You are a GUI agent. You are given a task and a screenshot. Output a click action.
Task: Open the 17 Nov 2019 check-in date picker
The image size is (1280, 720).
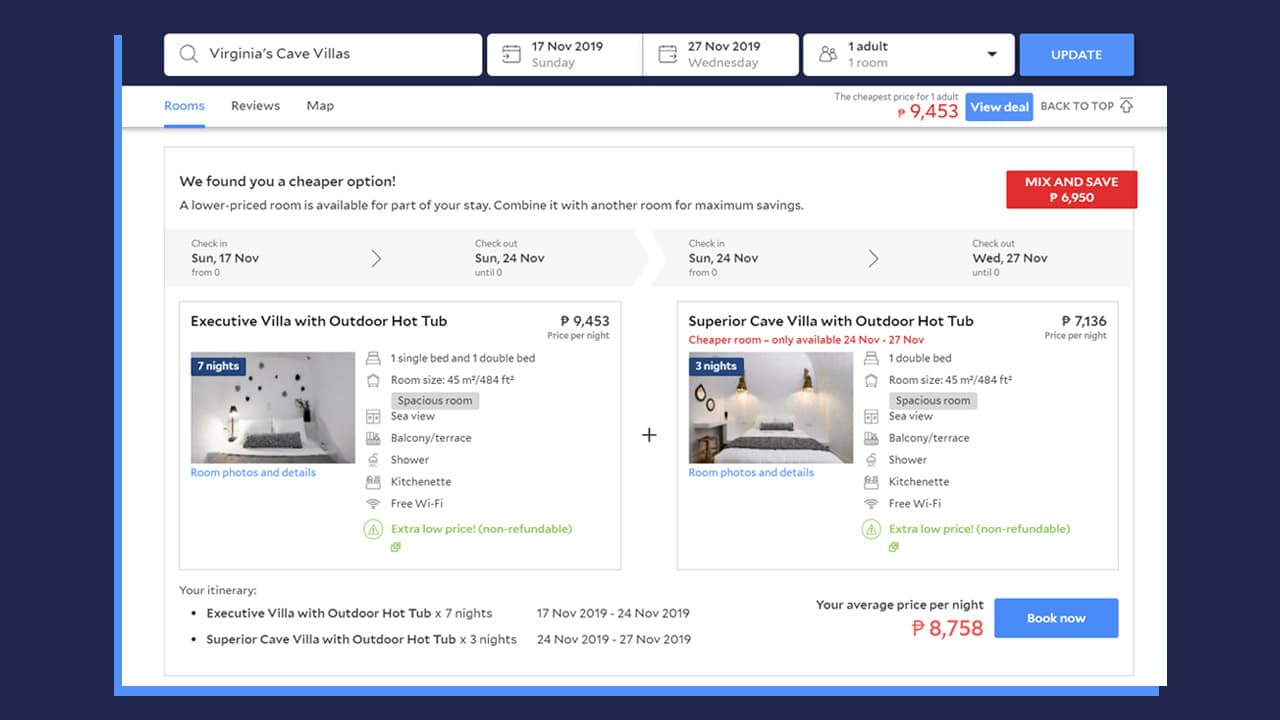566,54
